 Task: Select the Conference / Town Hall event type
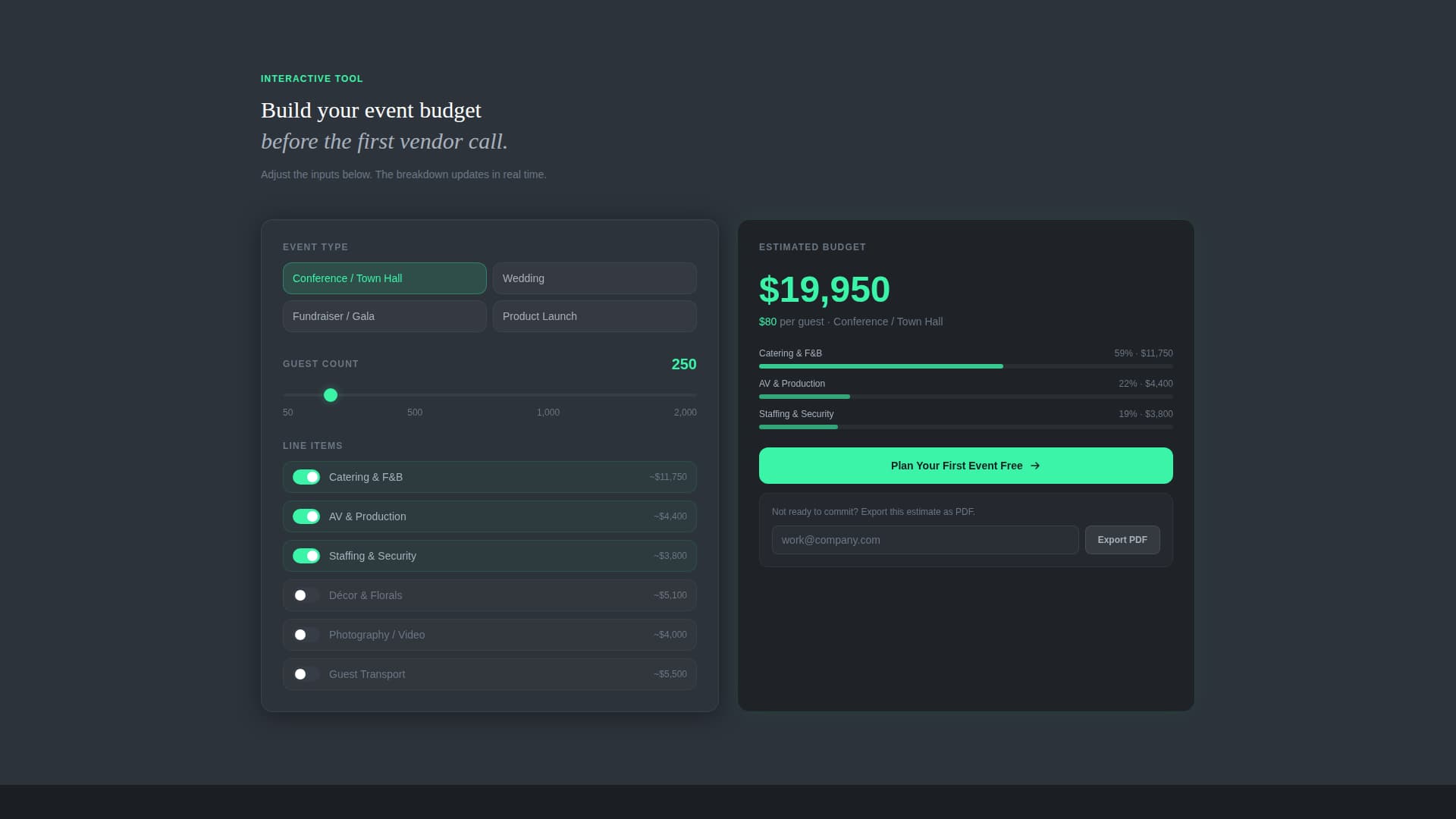coord(384,278)
